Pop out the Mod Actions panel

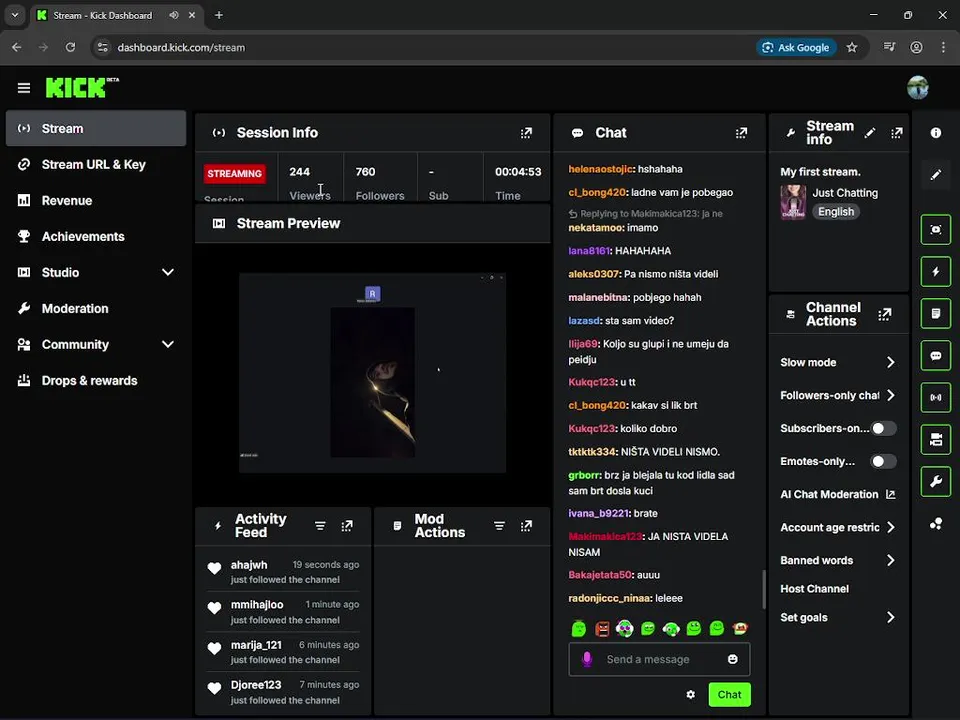(x=527, y=526)
